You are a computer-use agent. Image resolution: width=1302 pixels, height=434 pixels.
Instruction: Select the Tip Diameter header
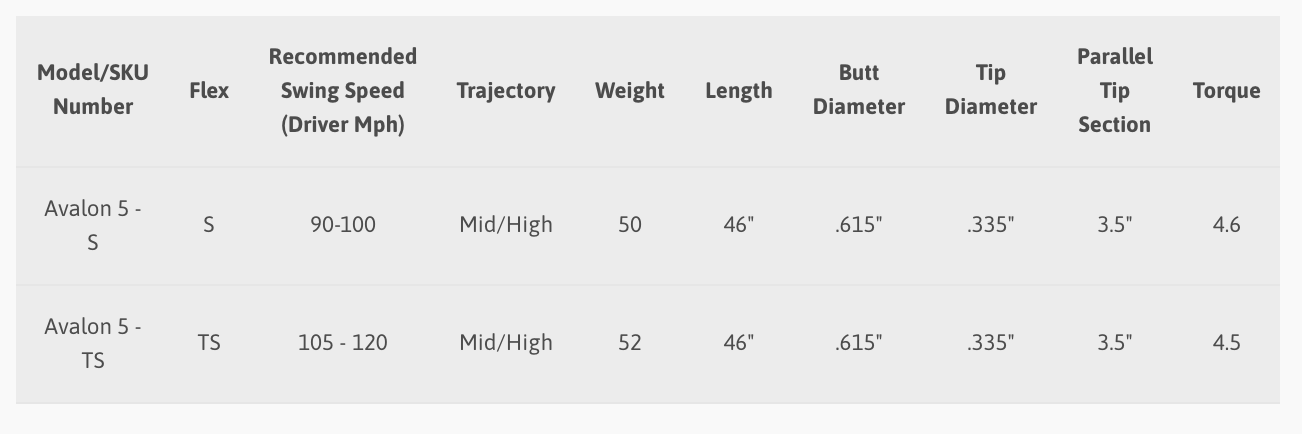pyautogui.click(x=991, y=89)
